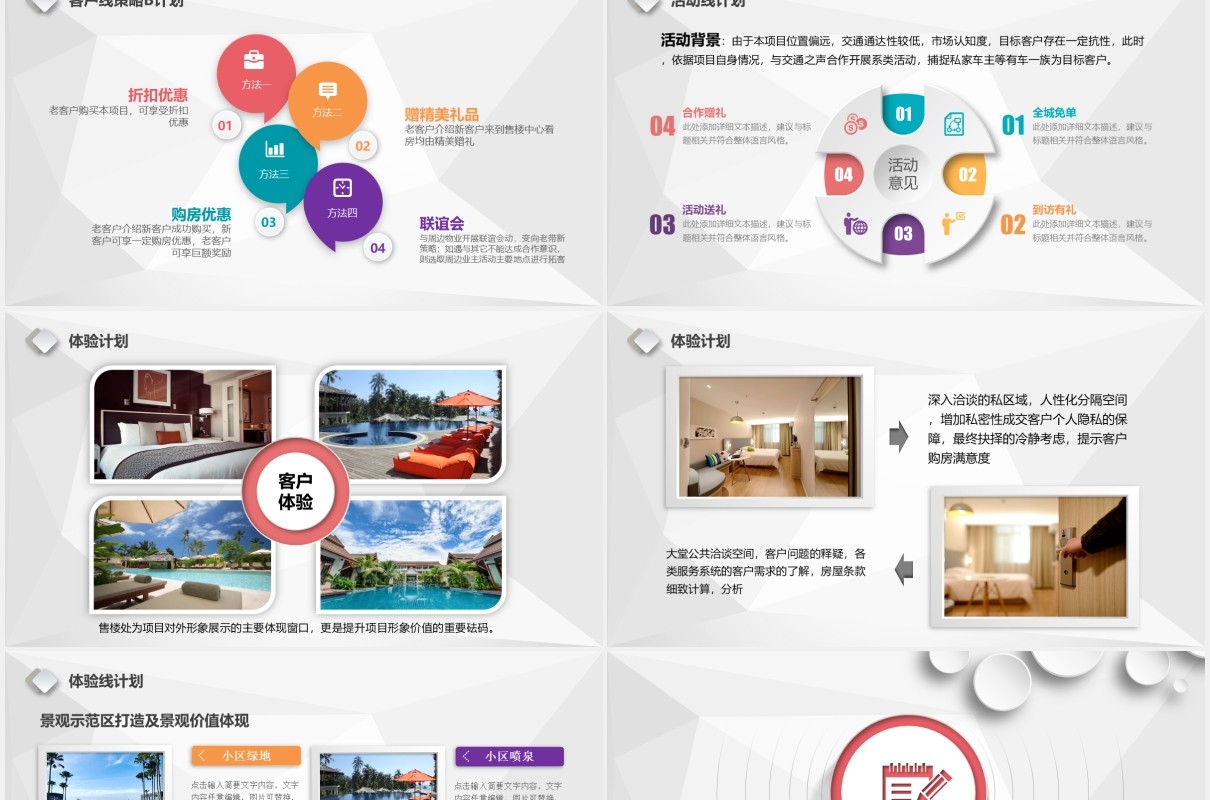Screen dimensions: 1210x800
Task: Click the 购房优惠 heading
Action: [x=201, y=214]
